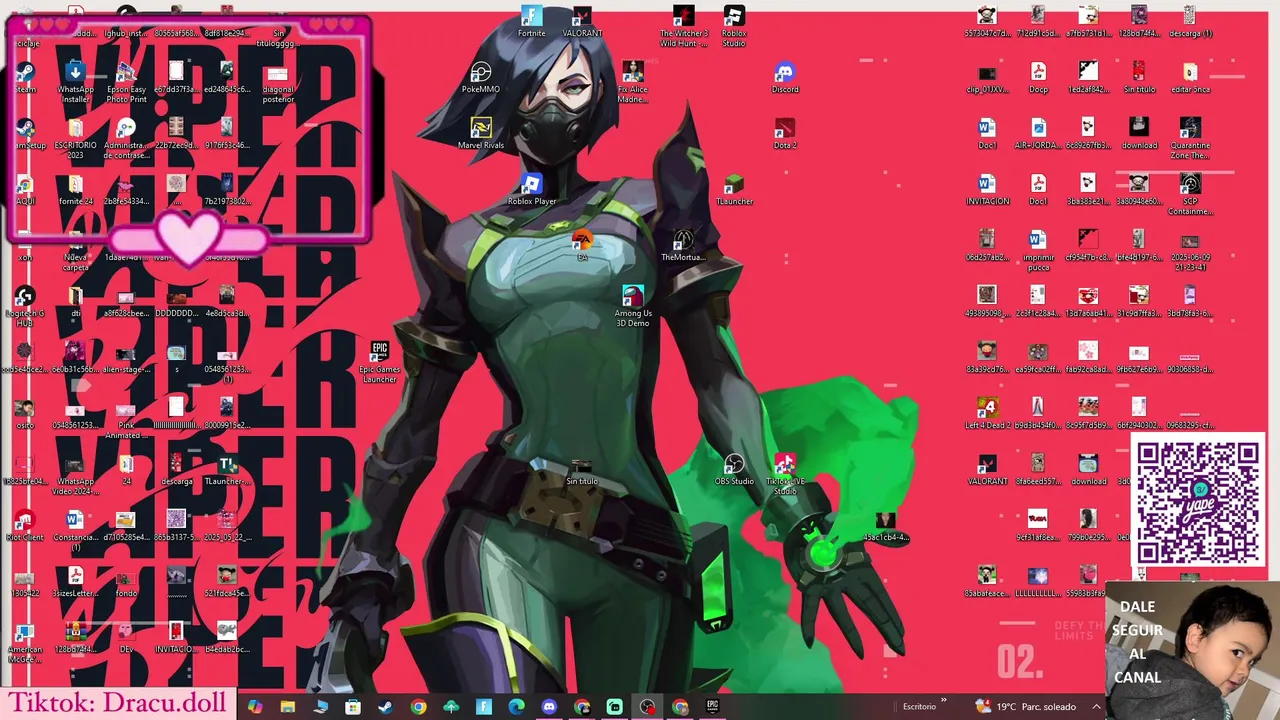Open The Witcher 3 Wild Hunt shortcut
Image resolution: width=1280 pixels, height=720 pixels.
tap(683, 26)
